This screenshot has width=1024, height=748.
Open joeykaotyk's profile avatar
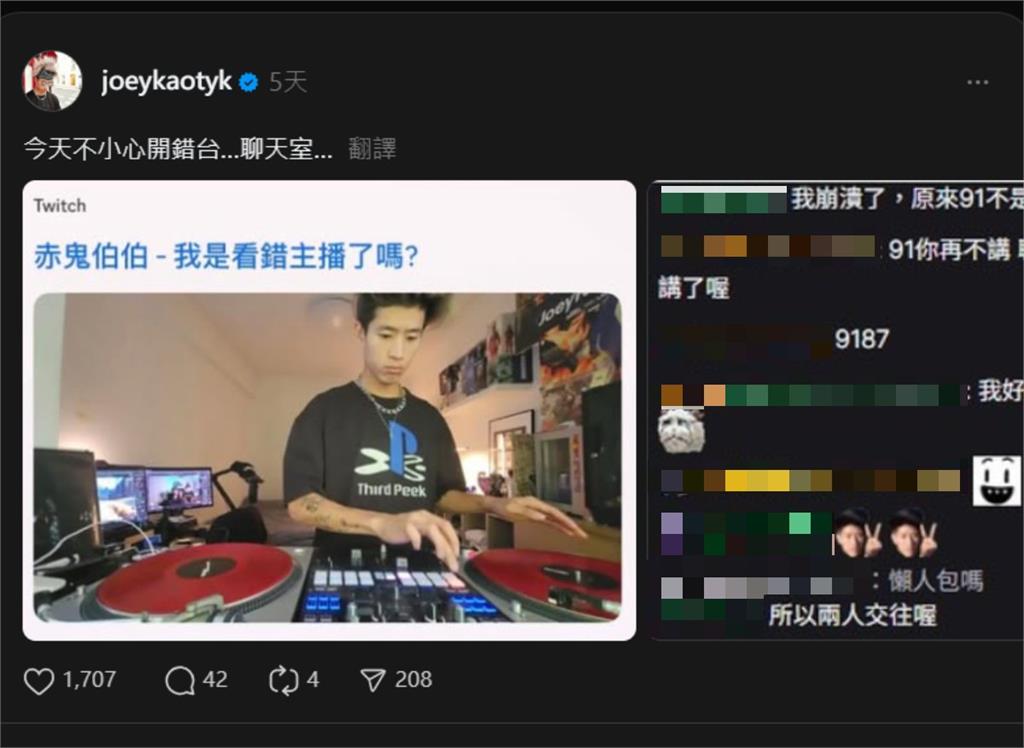52,81
